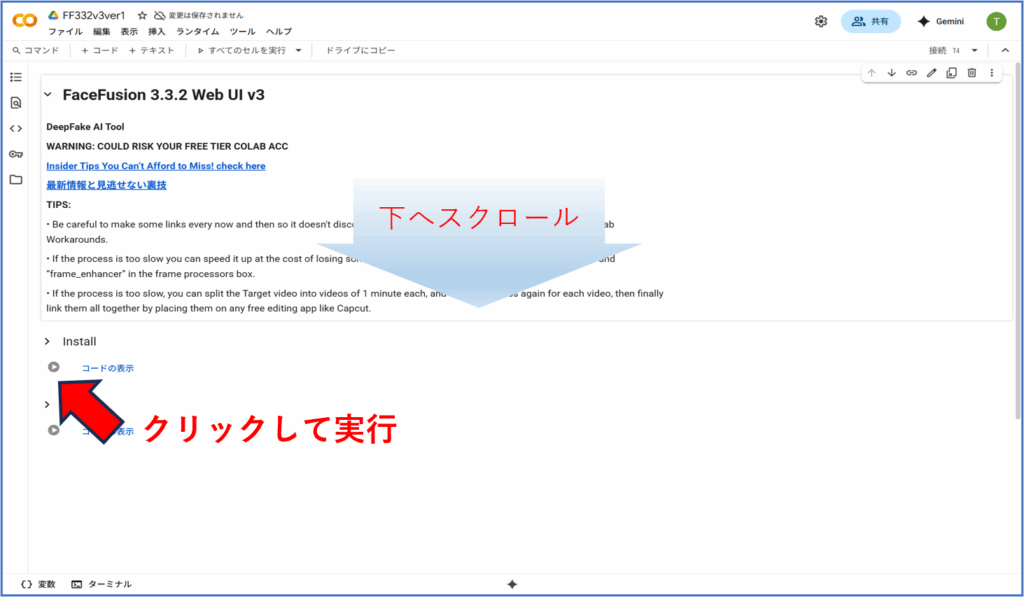Show code of the Install cell
This screenshot has width=1024, height=597.
click(107, 368)
